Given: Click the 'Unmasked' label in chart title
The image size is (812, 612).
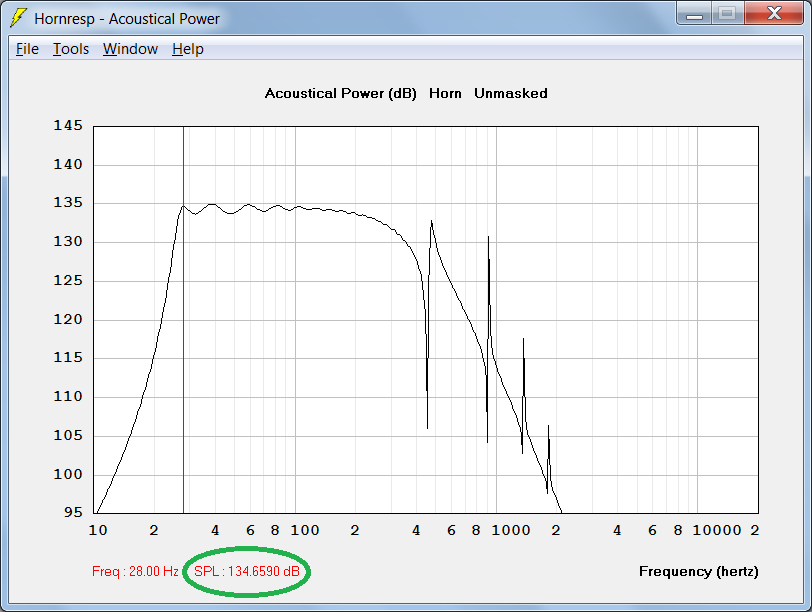Looking at the screenshot, I should pos(511,94).
